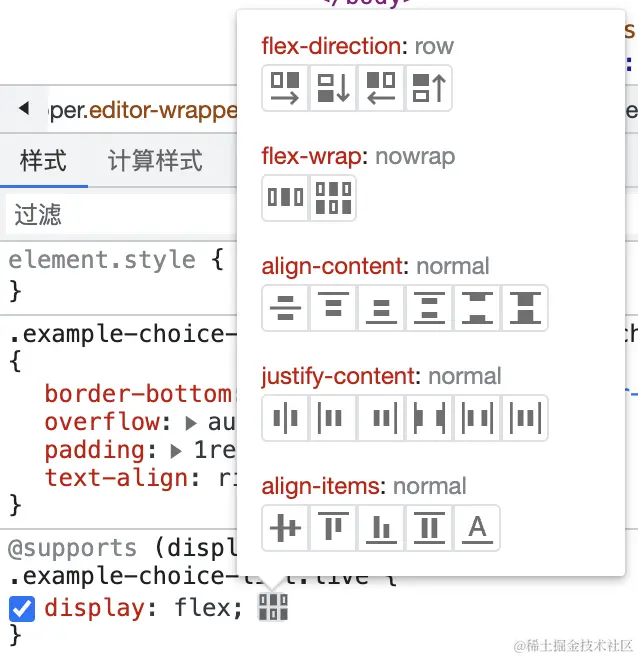This screenshot has width=638, height=658.
Task: Set align-content to center
Action: point(285,308)
